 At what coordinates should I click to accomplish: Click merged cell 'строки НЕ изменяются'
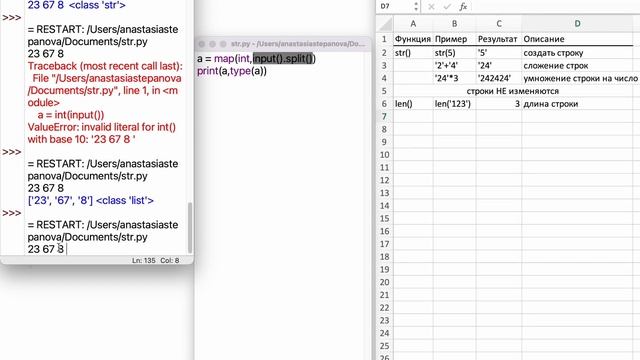513,91
